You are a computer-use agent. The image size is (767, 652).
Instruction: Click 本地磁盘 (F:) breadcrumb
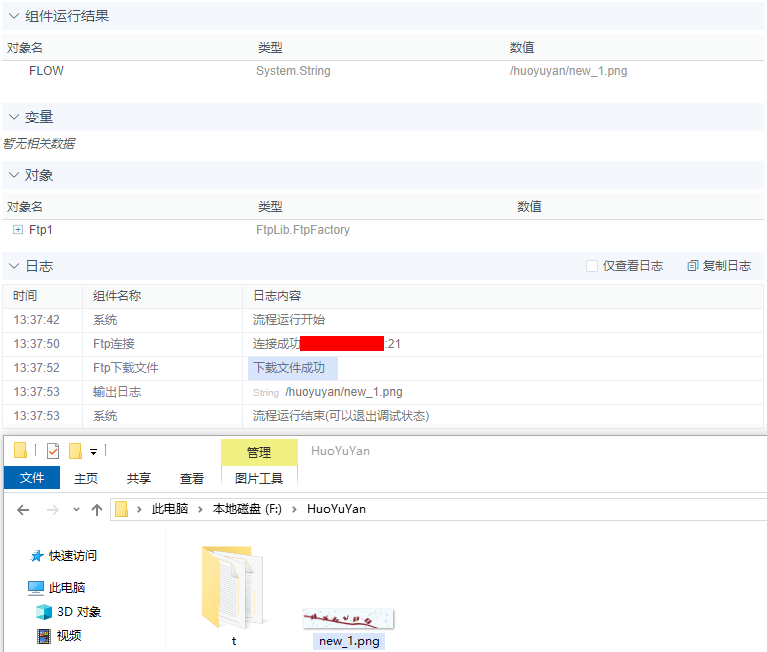tap(247, 509)
